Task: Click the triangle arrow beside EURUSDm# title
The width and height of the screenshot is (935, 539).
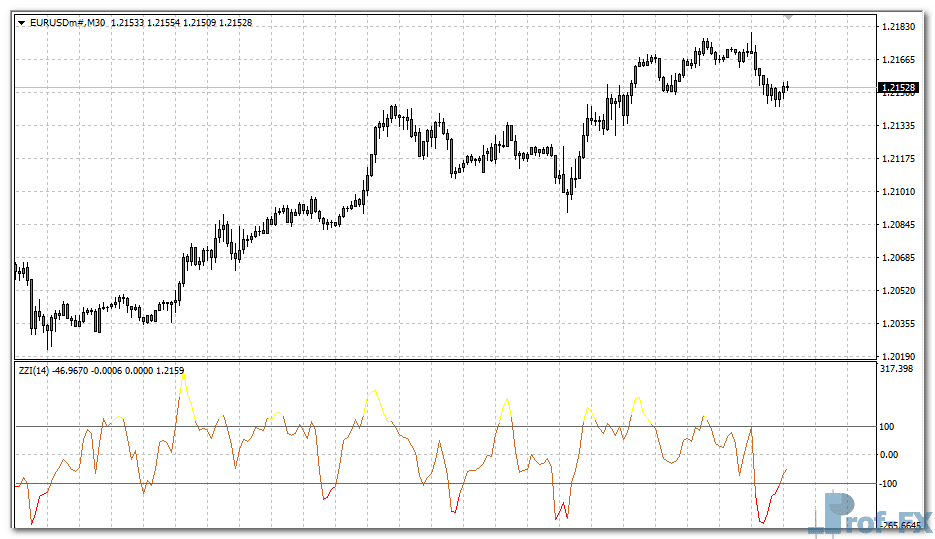Action: [21, 22]
